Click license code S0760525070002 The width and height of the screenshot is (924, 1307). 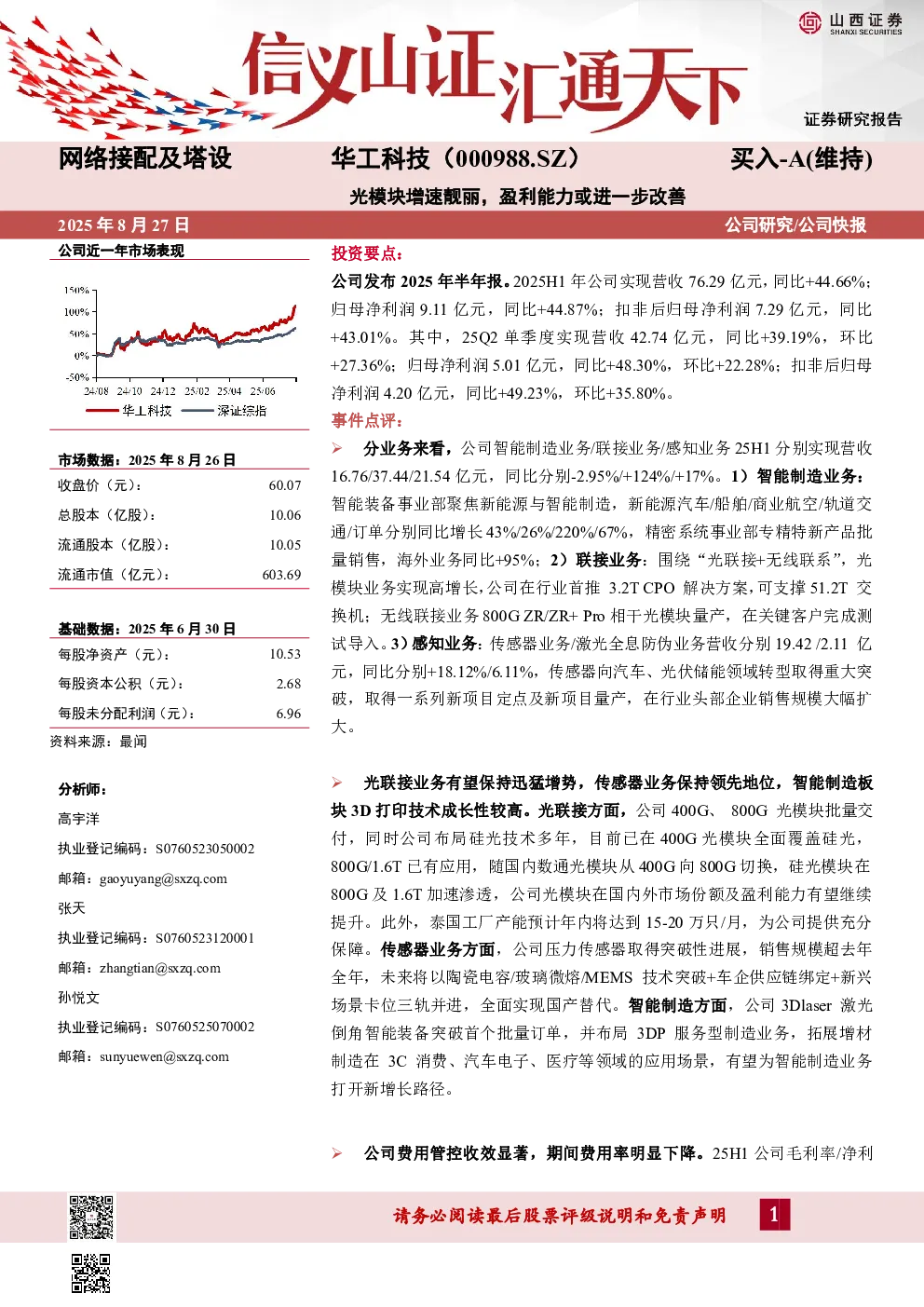[205, 1027]
